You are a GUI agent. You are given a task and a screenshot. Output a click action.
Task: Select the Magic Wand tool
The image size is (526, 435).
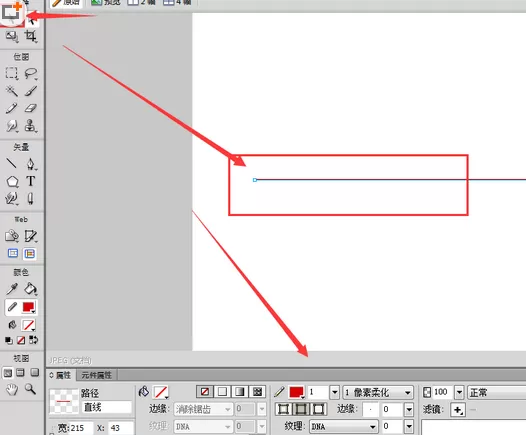tap(12, 91)
